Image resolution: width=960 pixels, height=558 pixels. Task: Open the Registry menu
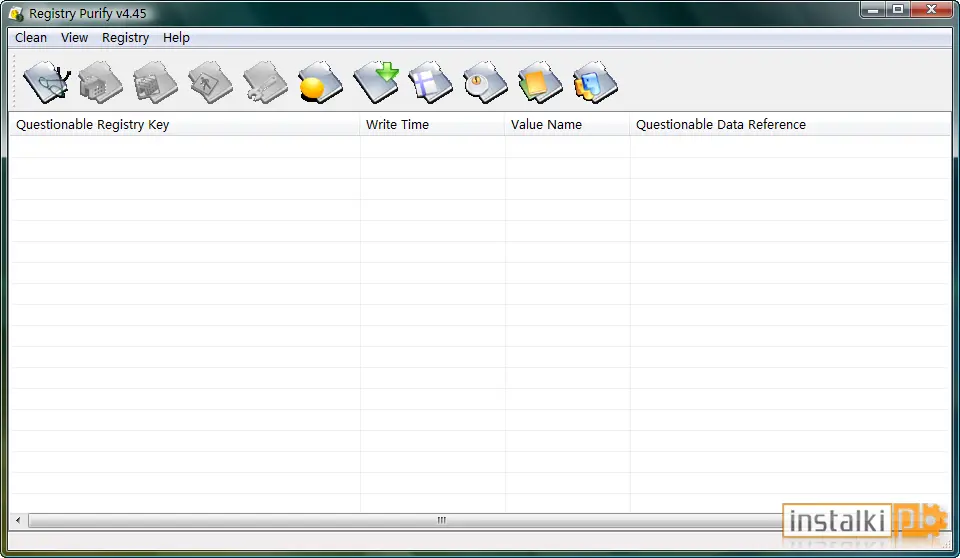[126, 37]
